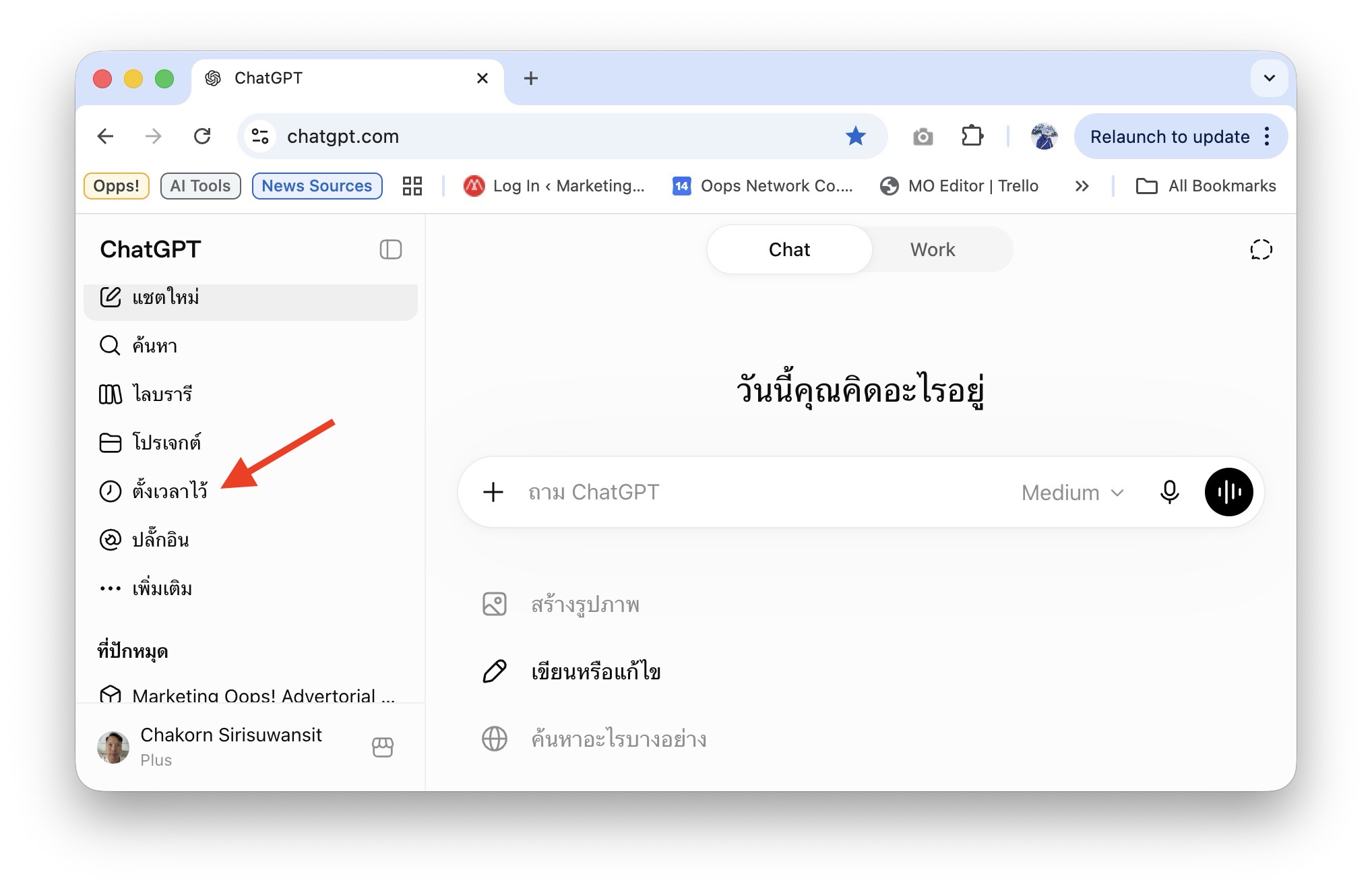Go forward with the browser forward arrow
This screenshot has width=1372, height=891.
point(154,136)
